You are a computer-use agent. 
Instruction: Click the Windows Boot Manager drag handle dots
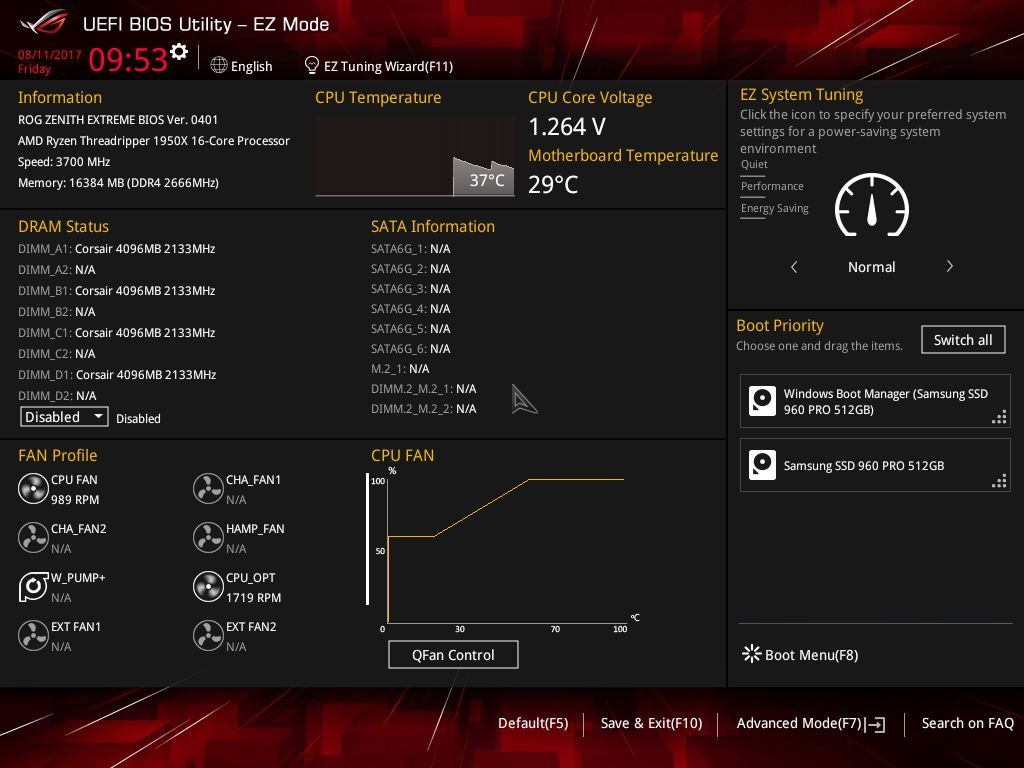tap(999, 417)
